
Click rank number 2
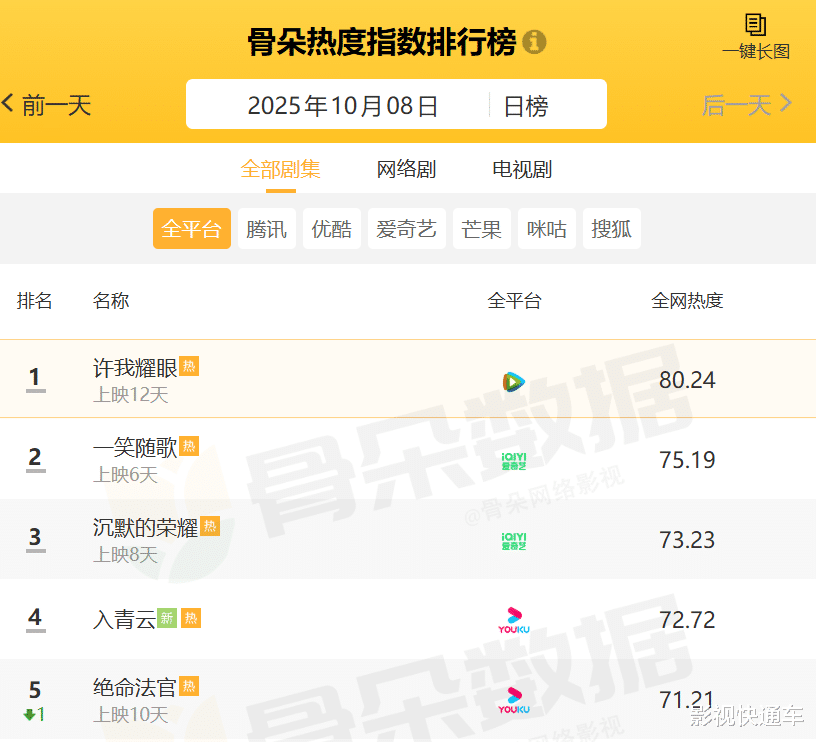(35, 458)
